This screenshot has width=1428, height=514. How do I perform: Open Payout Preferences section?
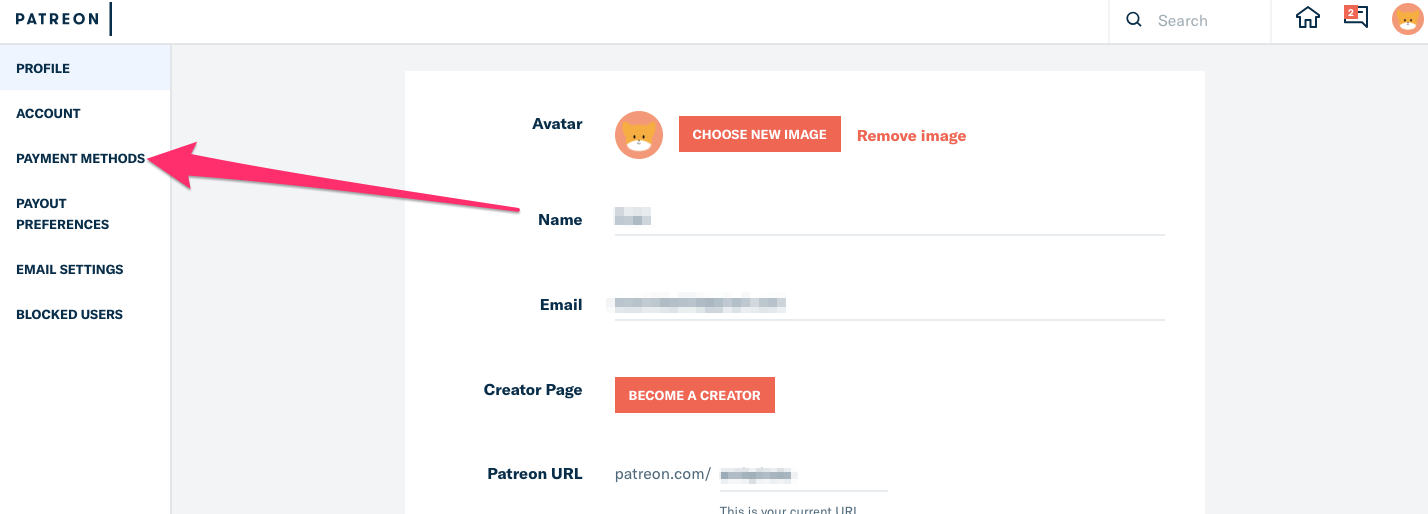pyautogui.click(x=62, y=214)
